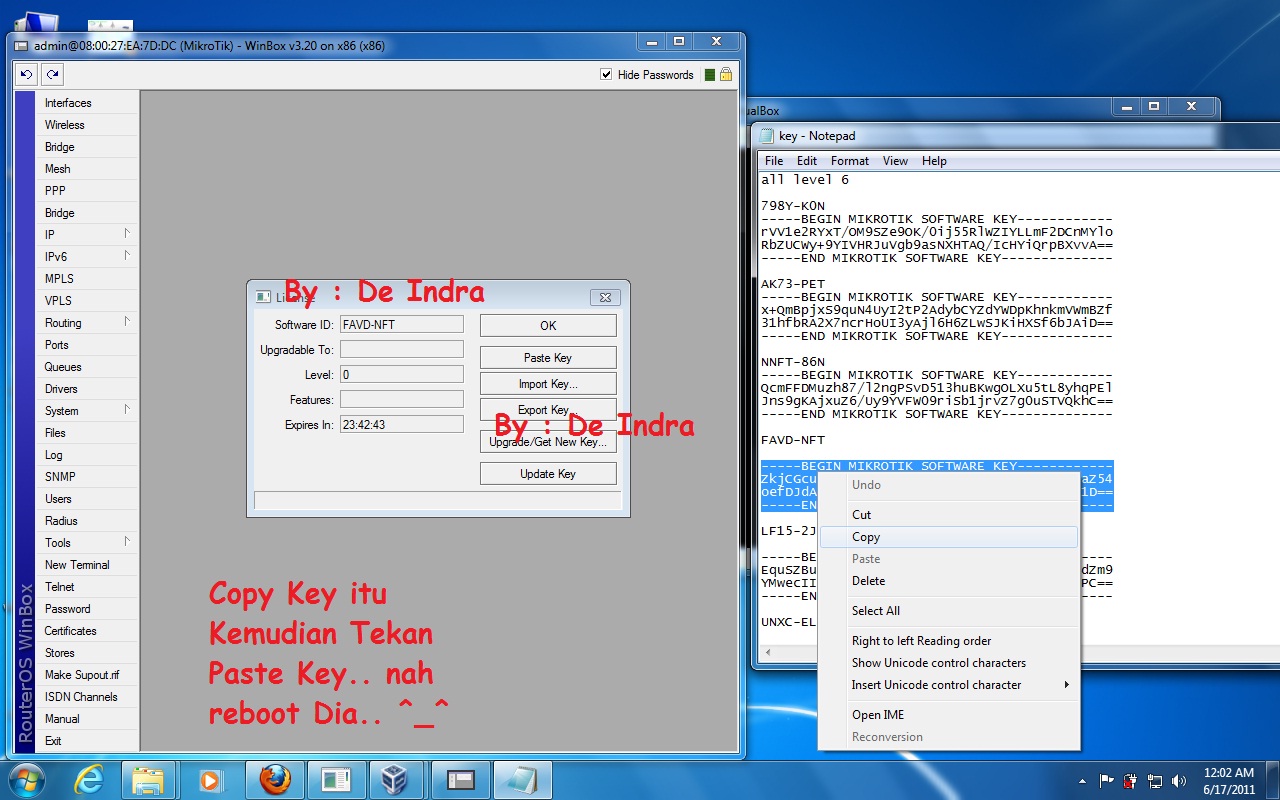
Task: Click the NNFT-86N text line in Notepad
Action: click(x=793, y=362)
